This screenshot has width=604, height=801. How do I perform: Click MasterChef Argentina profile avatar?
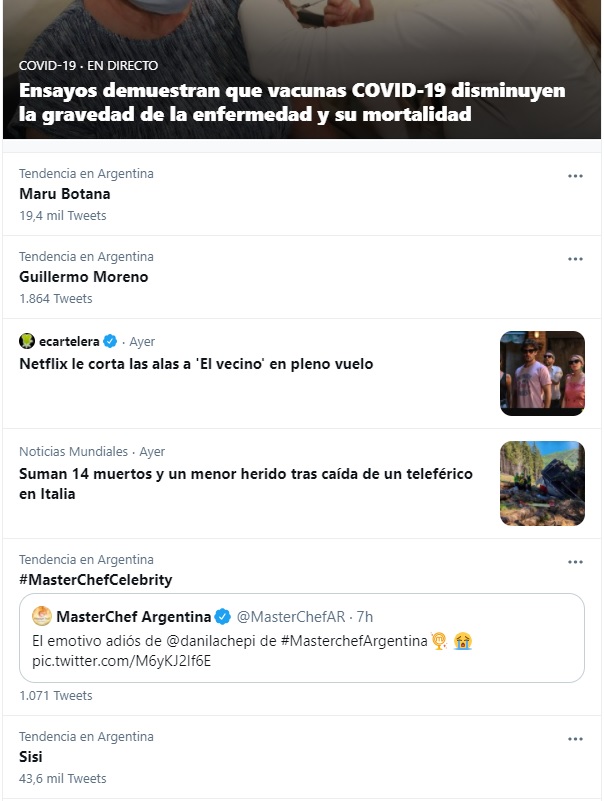pos(42,616)
